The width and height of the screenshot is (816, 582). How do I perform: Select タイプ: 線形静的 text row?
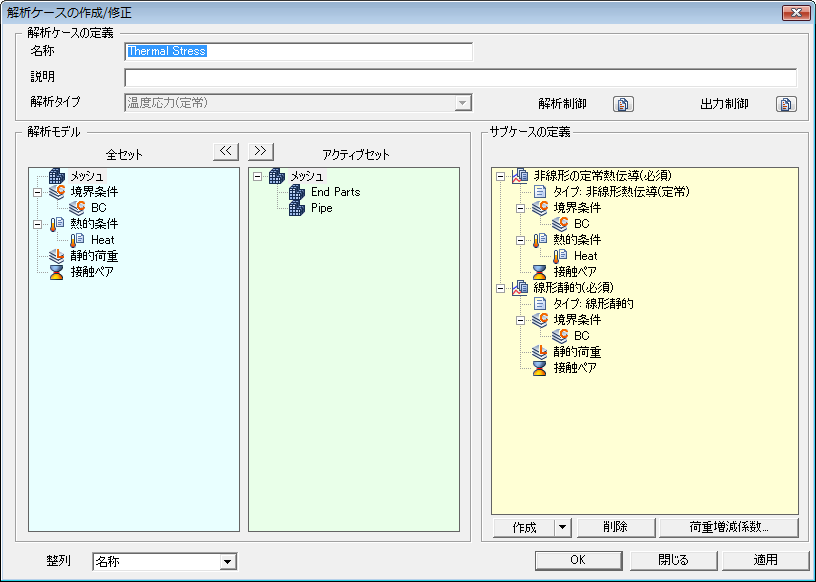593,303
